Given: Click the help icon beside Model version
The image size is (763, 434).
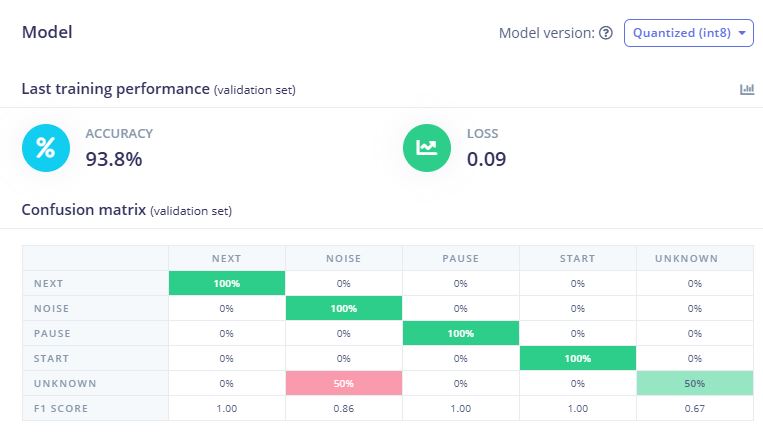Looking at the screenshot, I should [605, 33].
